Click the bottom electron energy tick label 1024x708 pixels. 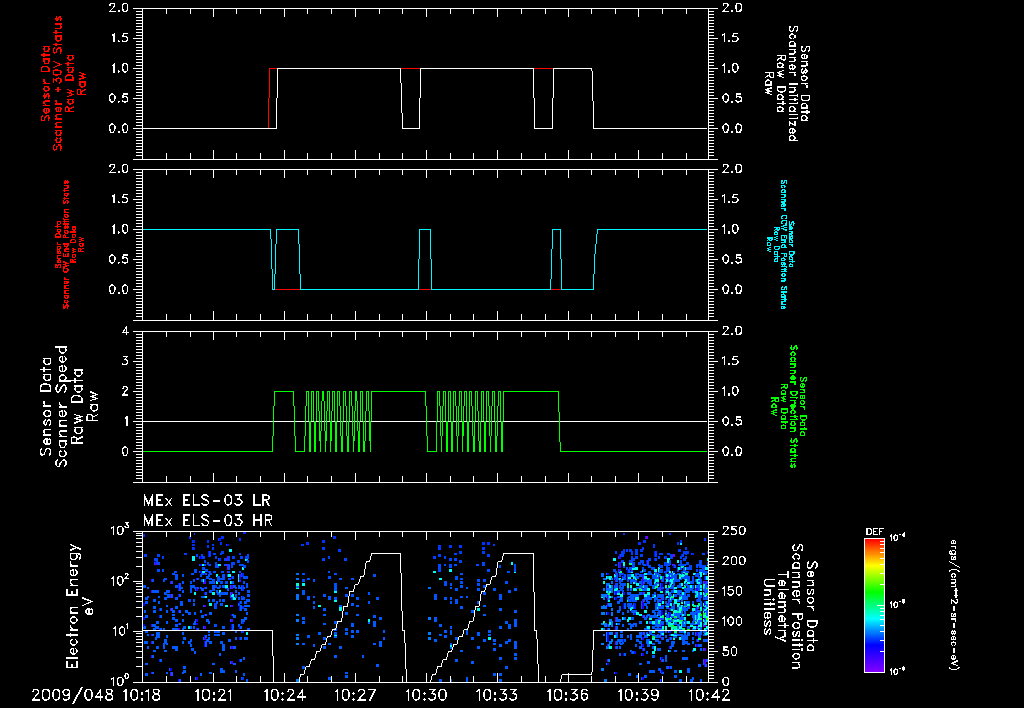tap(118, 679)
